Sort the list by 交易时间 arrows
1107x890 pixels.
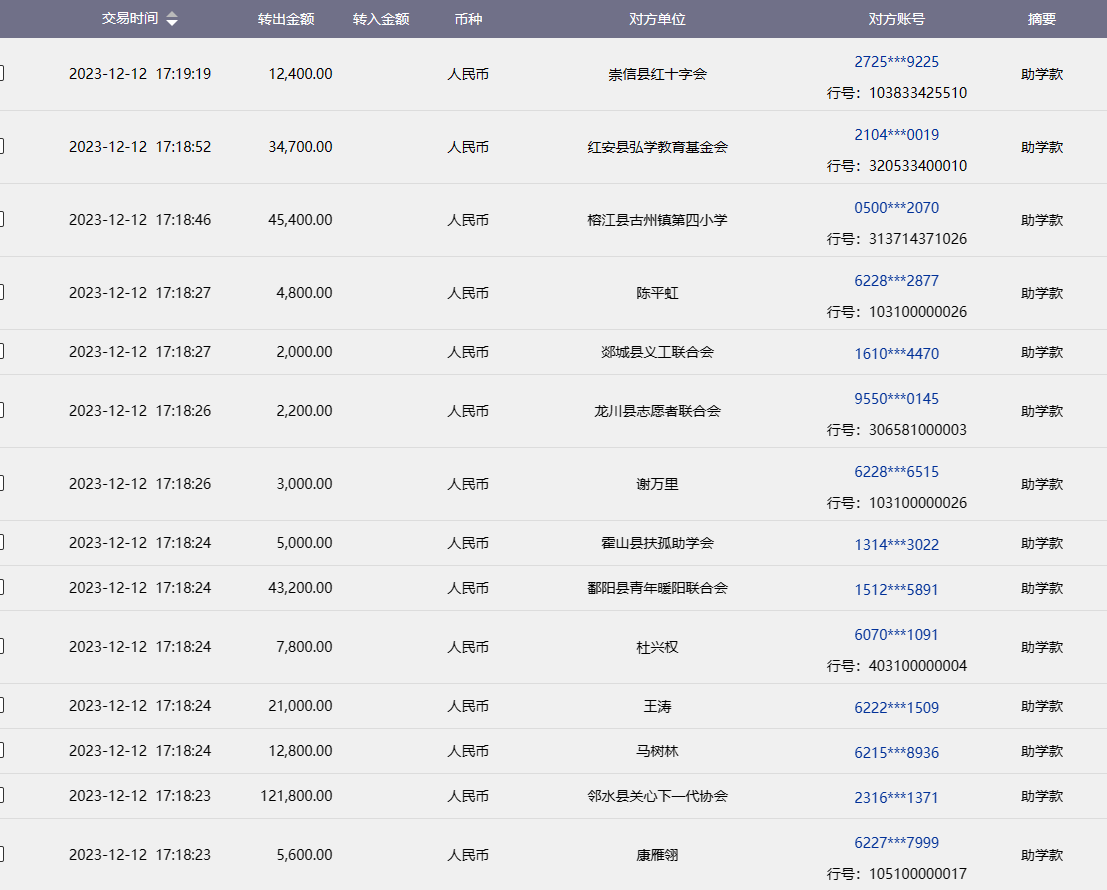[x=172, y=19]
